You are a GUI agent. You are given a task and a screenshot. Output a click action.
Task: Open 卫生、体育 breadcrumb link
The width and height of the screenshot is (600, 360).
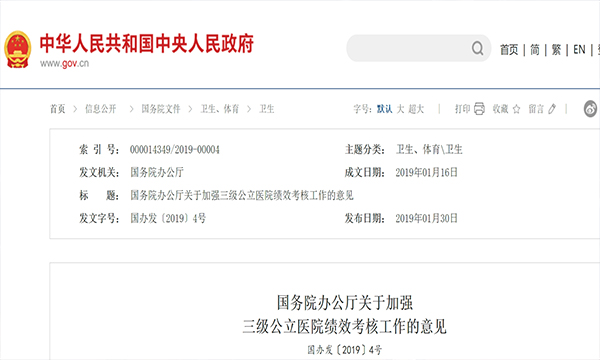(220, 109)
